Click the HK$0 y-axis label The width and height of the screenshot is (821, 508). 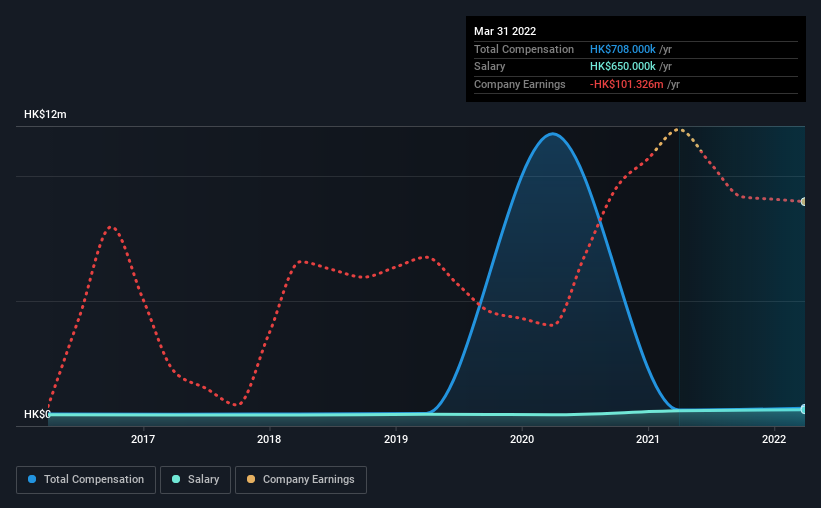click(x=37, y=414)
